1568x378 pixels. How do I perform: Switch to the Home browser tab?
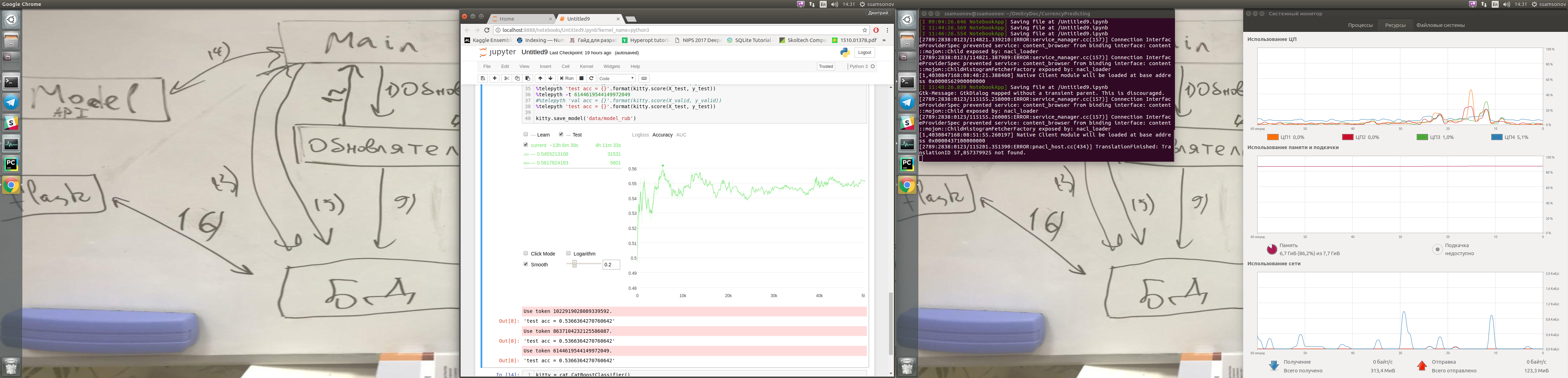click(521, 19)
